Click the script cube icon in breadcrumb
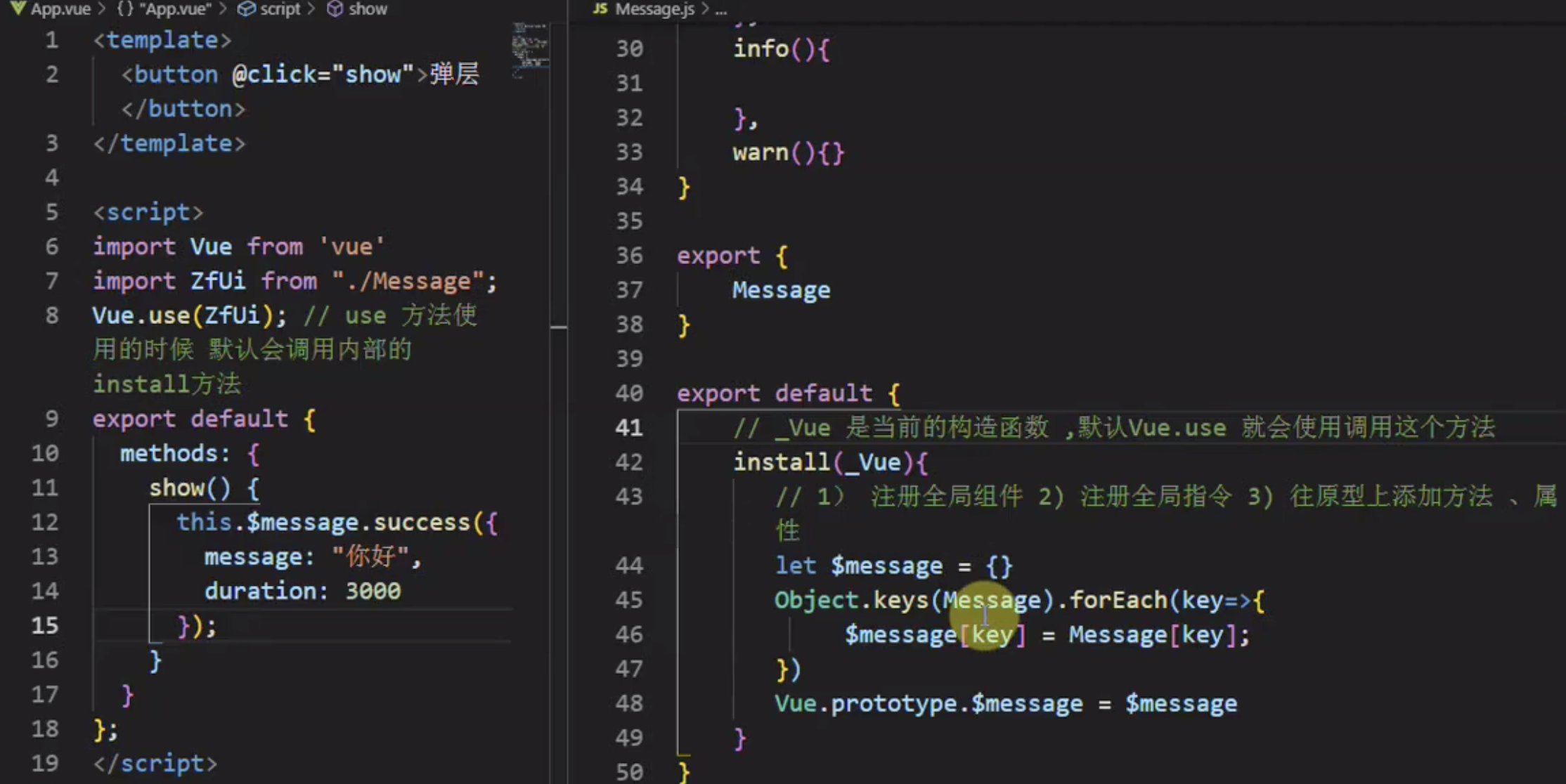This screenshot has height=784, width=1566. point(247,8)
